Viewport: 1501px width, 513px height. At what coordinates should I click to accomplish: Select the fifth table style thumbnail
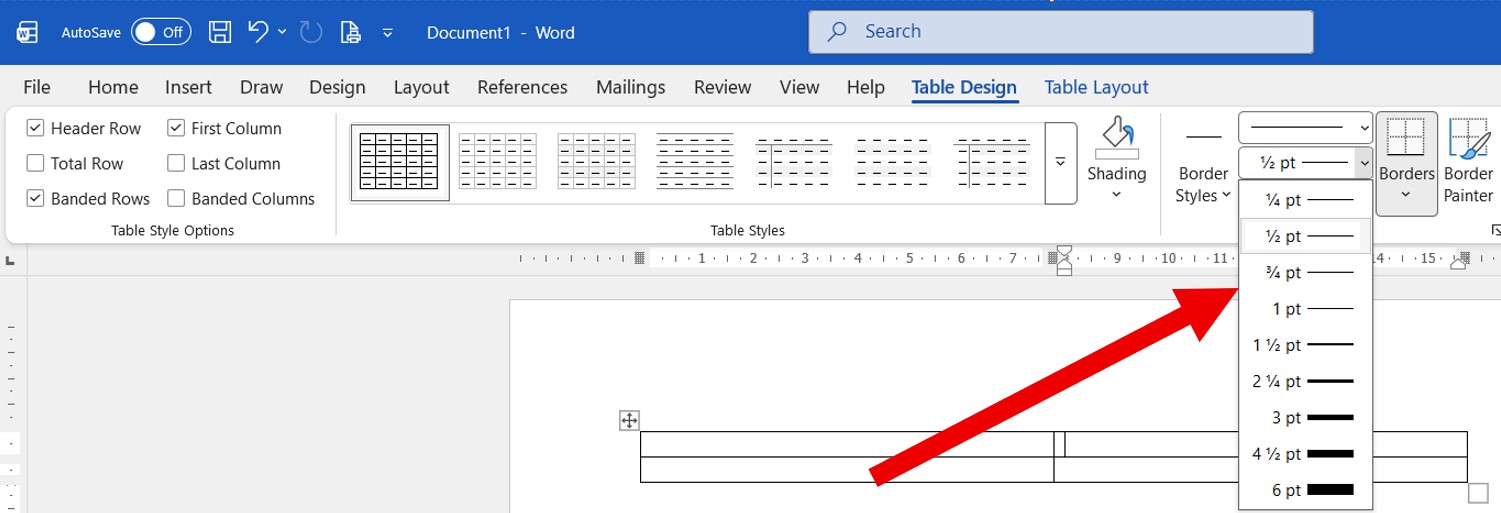click(x=794, y=162)
